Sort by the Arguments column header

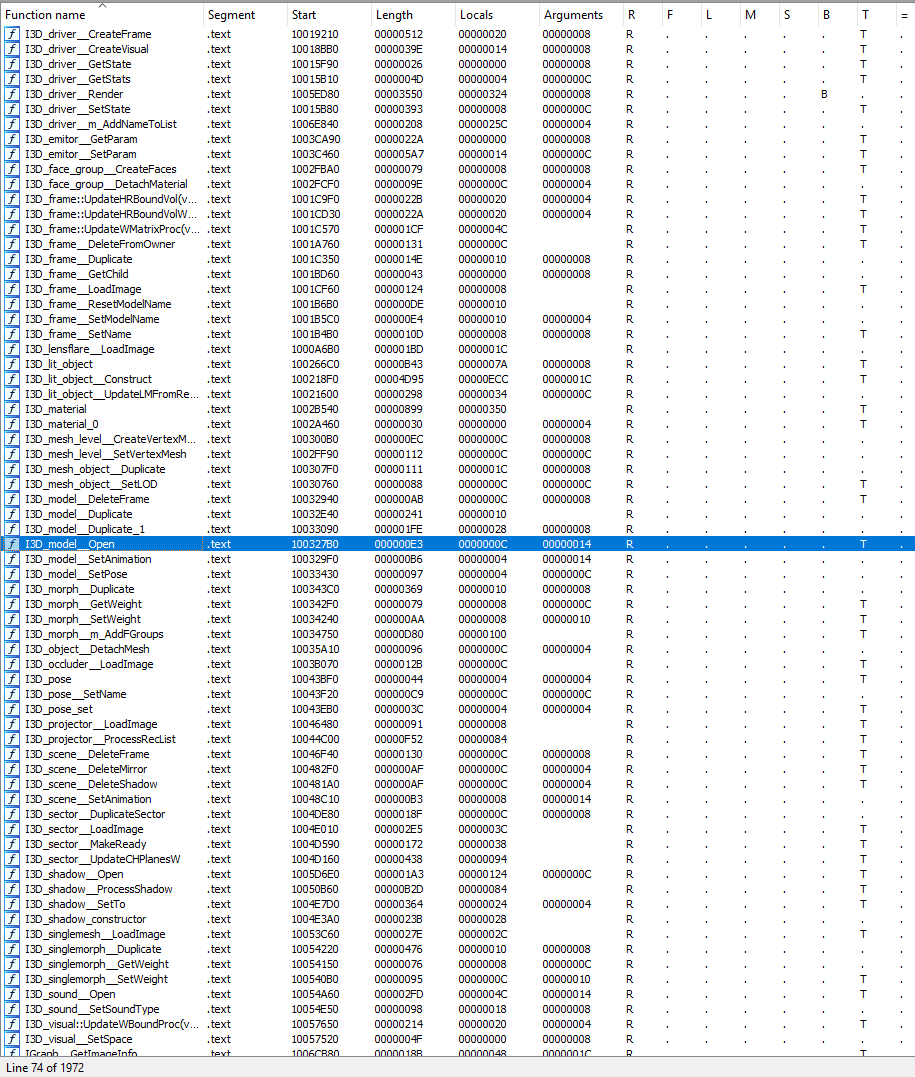pos(573,15)
